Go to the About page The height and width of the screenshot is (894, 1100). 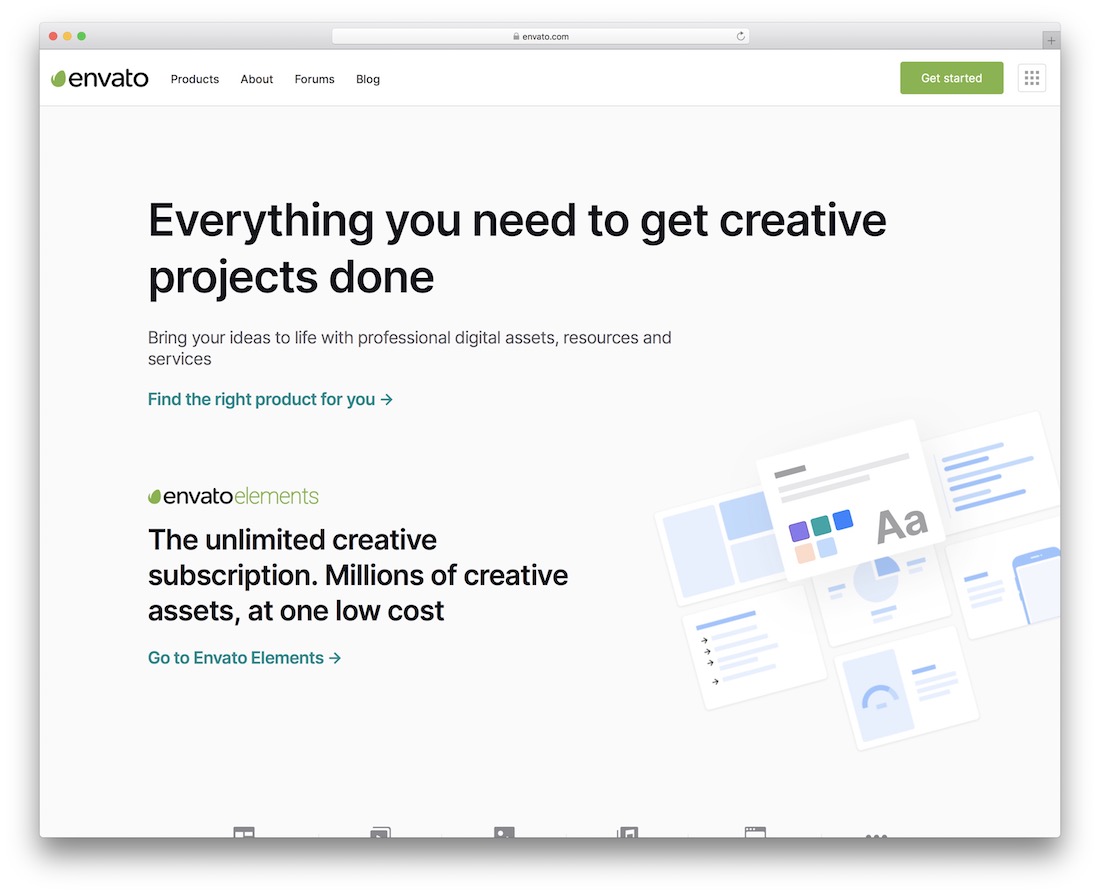[256, 79]
